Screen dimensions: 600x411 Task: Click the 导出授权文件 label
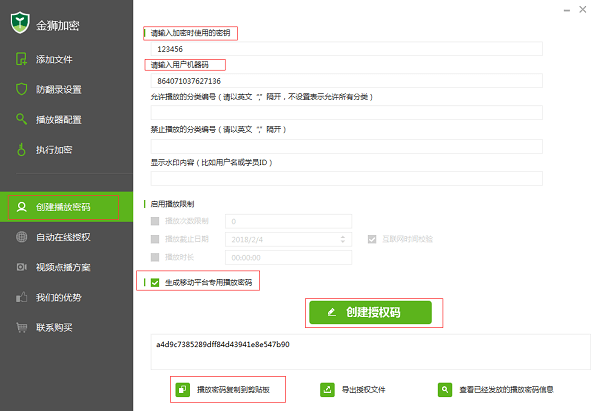pyautogui.click(x=364, y=390)
